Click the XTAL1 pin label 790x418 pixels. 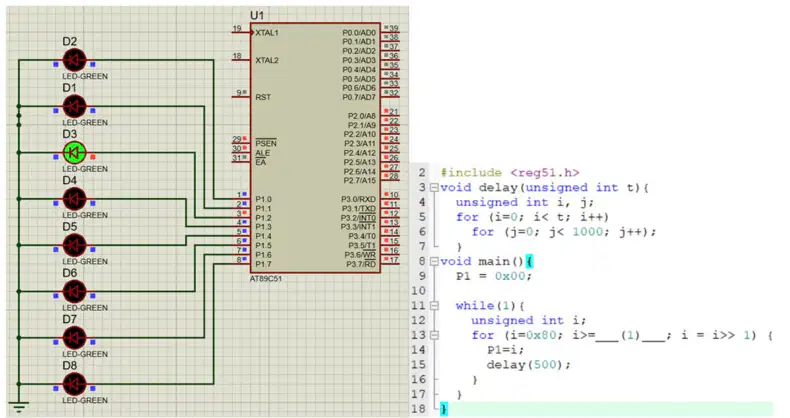267,33
